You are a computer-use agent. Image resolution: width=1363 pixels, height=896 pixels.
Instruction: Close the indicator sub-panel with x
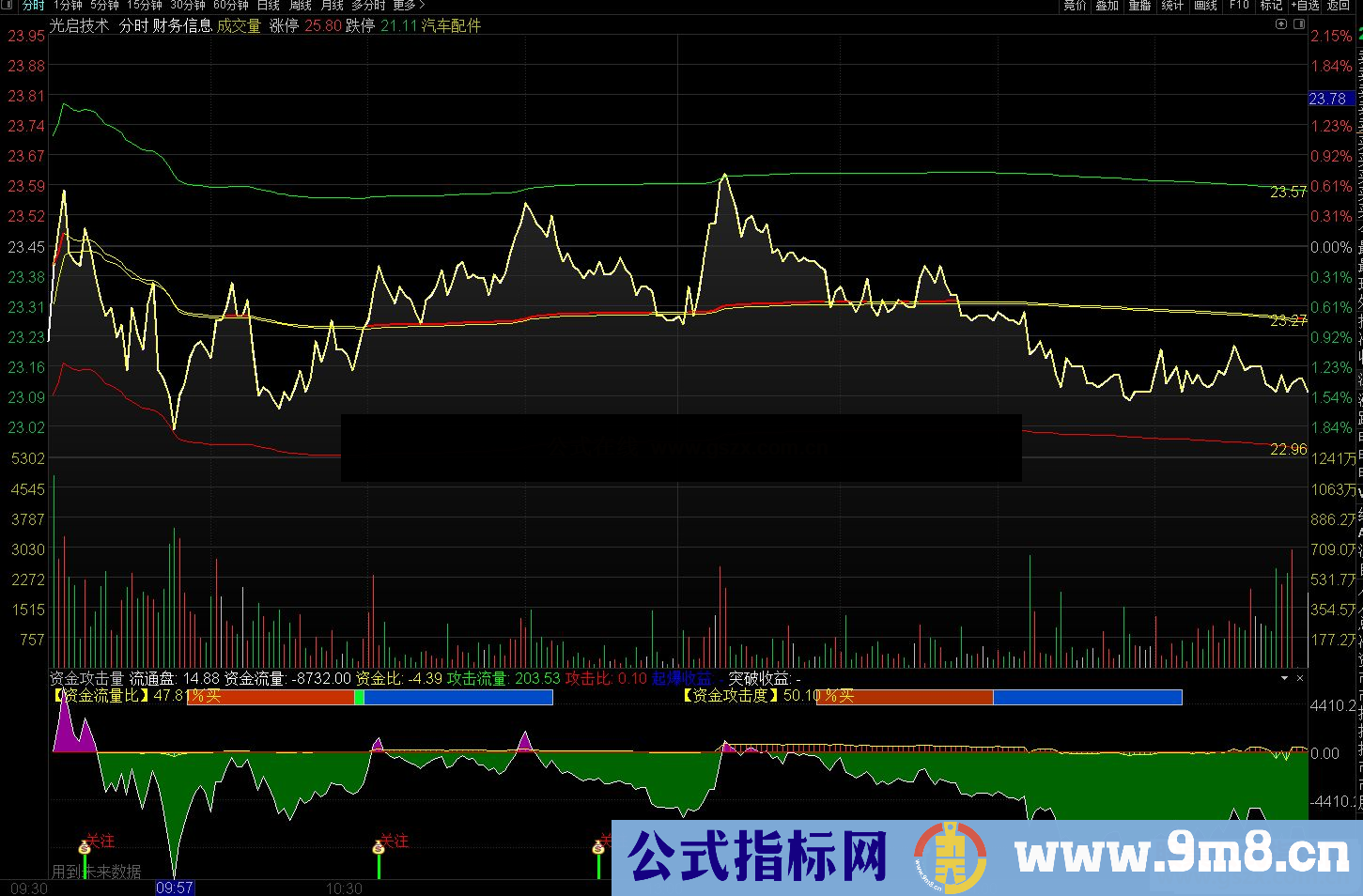[x=1300, y=677]
